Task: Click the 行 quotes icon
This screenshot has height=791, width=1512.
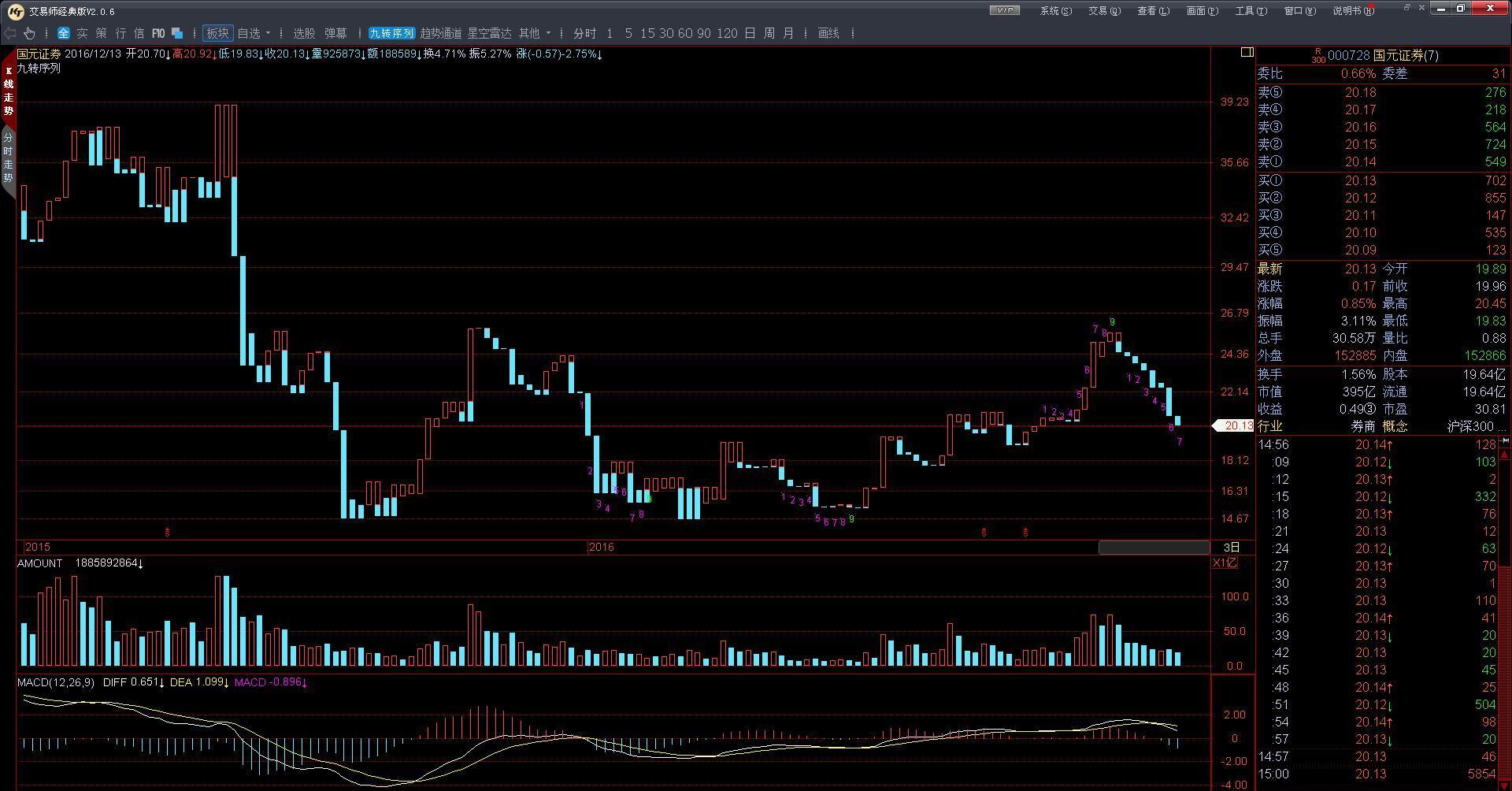Action: tap(120, 33)
